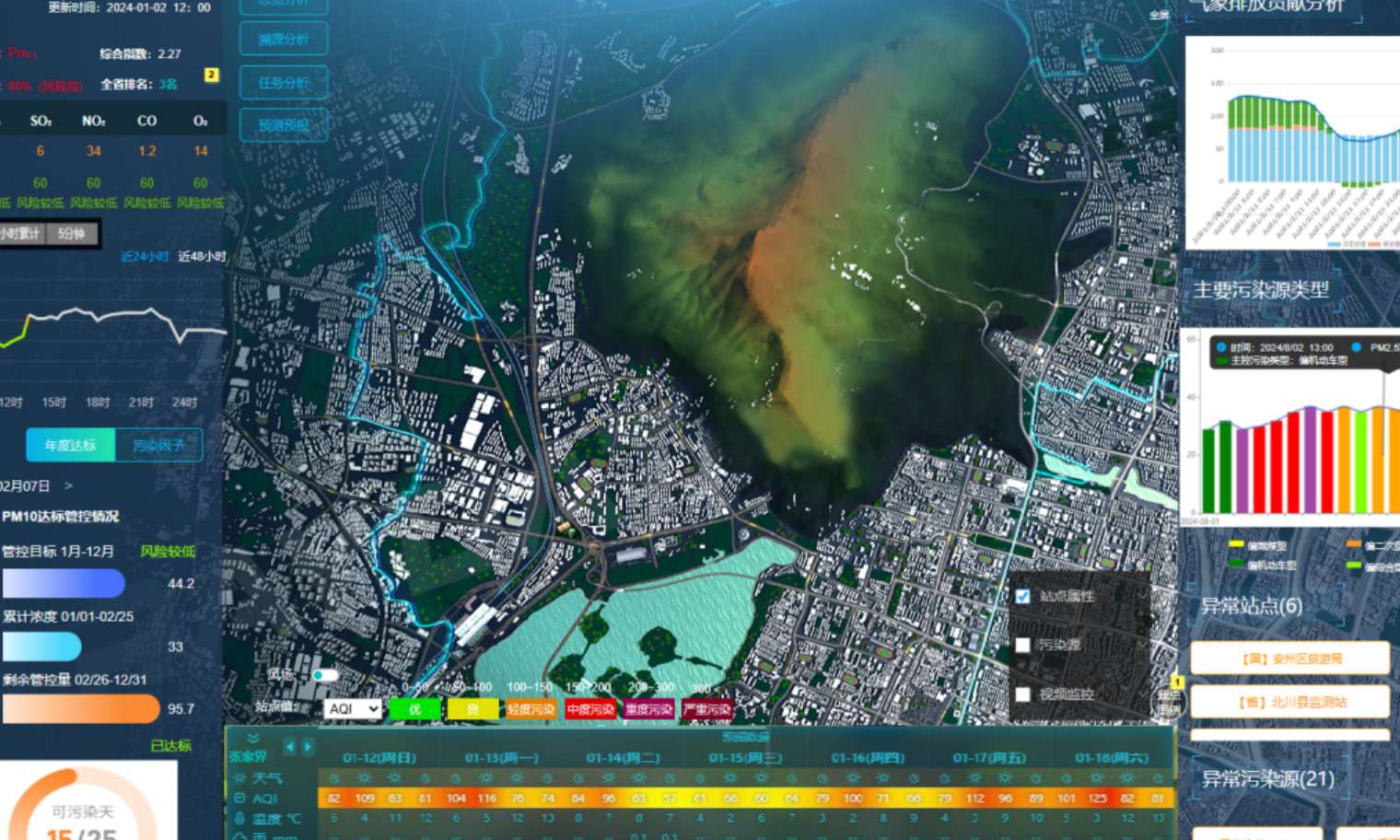This screenshot has width=1400, height=840.
Task: Click the maroon 严重污染 legend swatch
Action: coord(707,709)
